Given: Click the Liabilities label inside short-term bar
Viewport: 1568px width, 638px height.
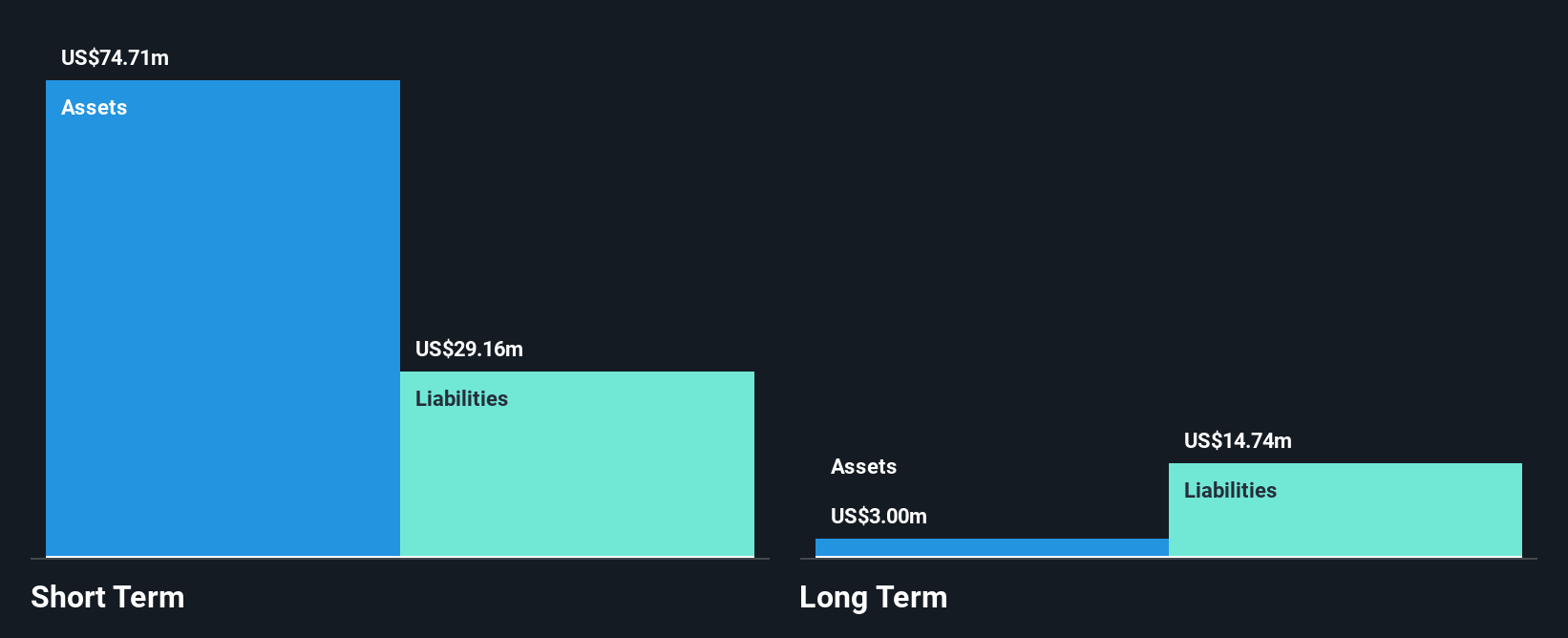Looking at the screenshot, I should 461,398.
